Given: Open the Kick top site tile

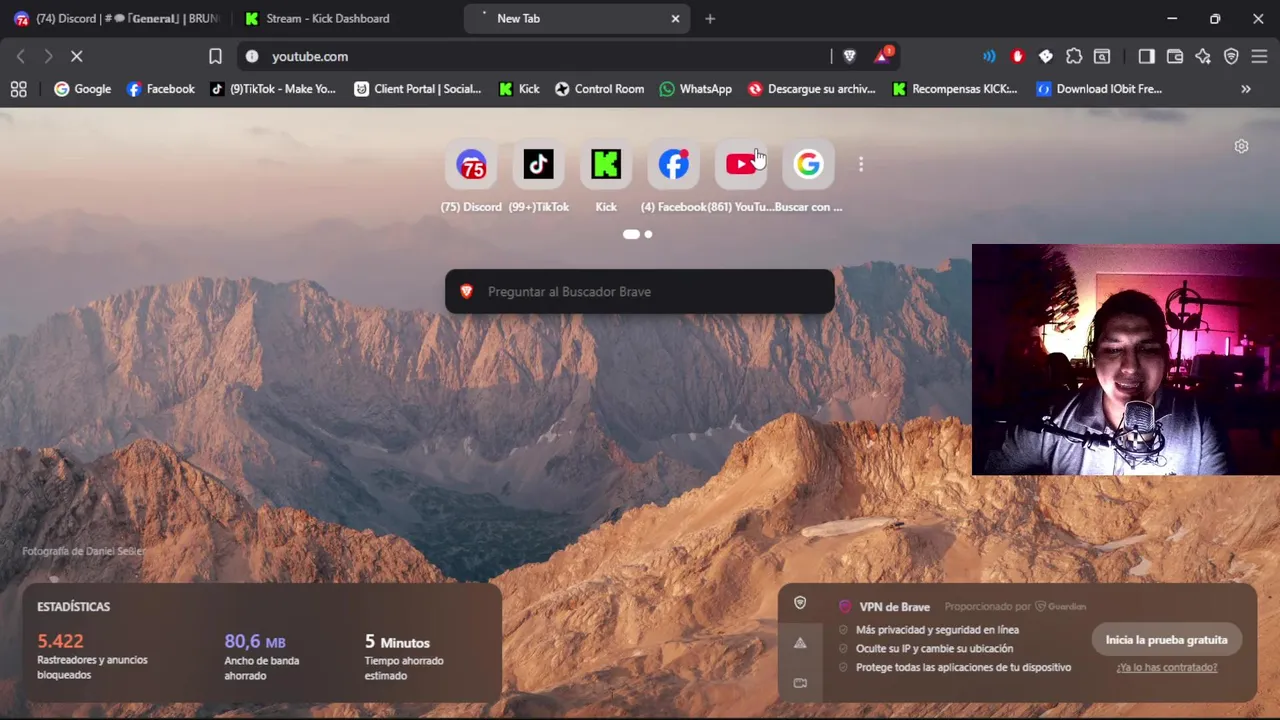Looking at the screenshot, I should pos(606,164).
